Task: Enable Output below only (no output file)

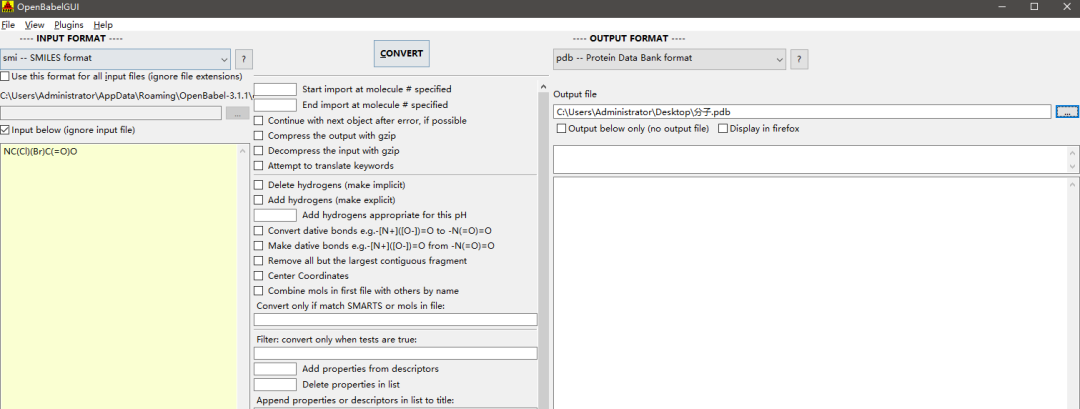Action: pos(561,129)
